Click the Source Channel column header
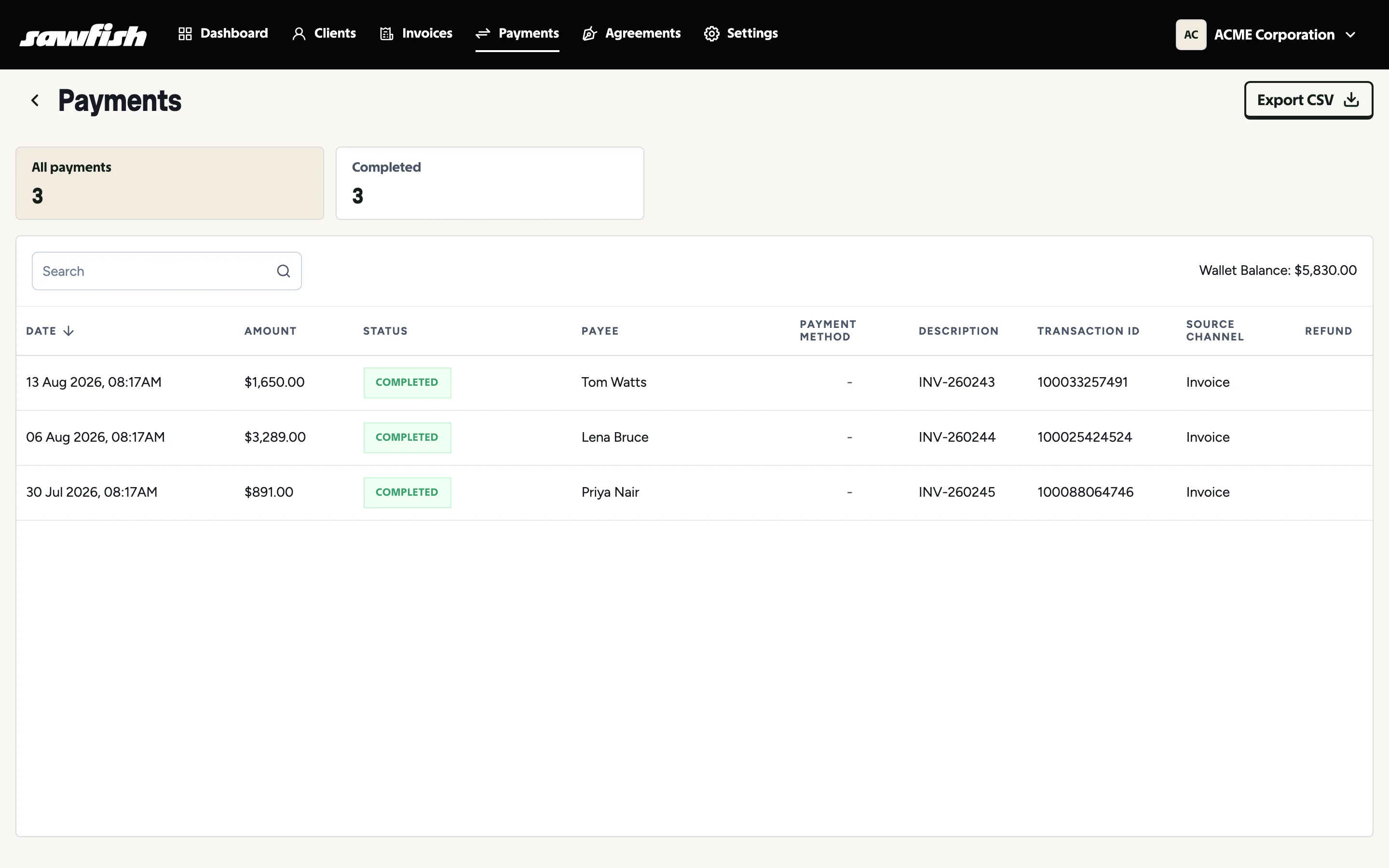 click(x=1215, y=331)
